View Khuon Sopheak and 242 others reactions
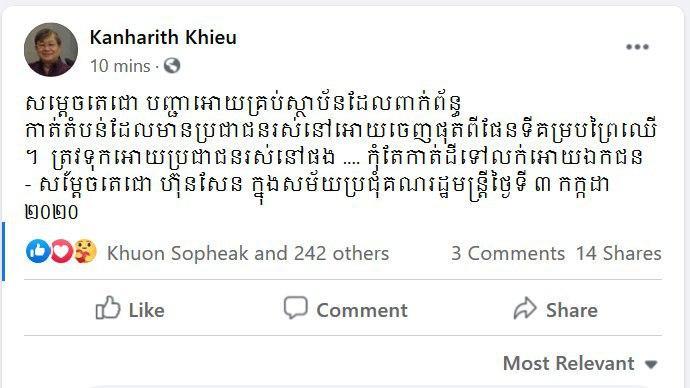The image size is (690, 388). point(248,253)
